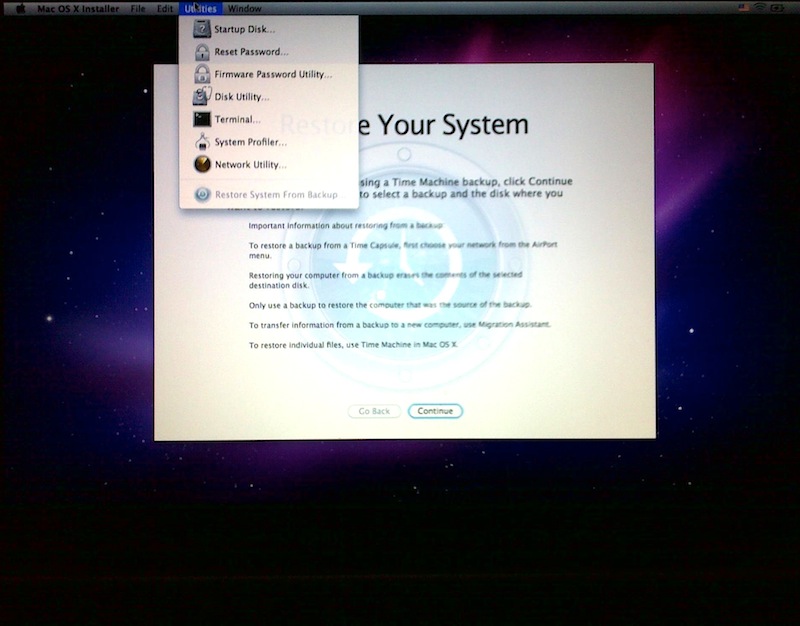Click 'Only use a backup to restore' sentence

(x=390, y=305)
